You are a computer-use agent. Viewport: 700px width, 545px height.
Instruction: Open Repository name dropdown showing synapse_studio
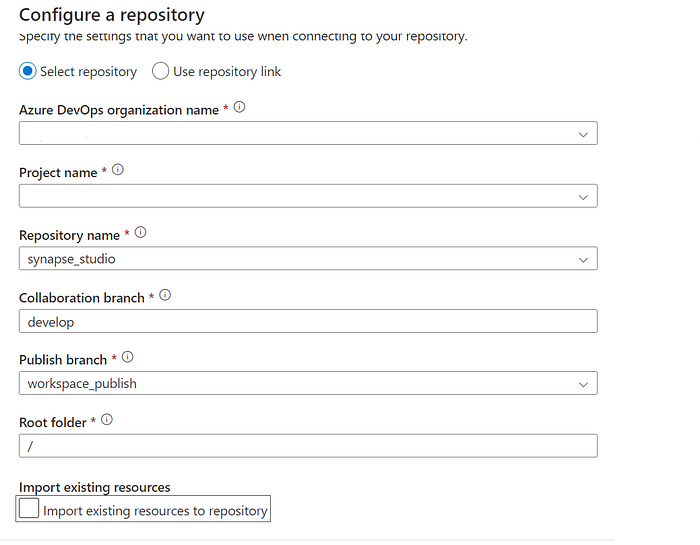(308, 258)
